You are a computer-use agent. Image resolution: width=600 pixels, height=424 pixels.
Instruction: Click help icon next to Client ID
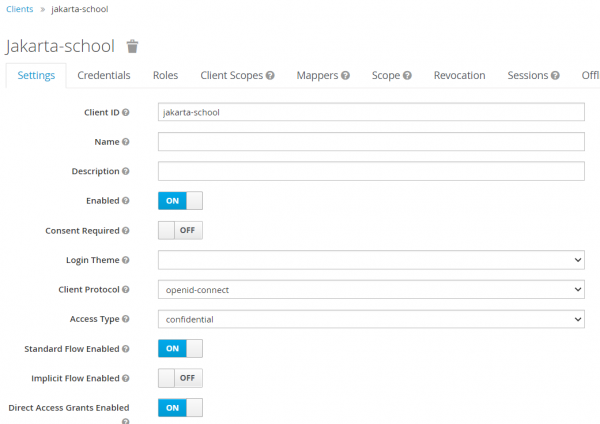[126, 113]
